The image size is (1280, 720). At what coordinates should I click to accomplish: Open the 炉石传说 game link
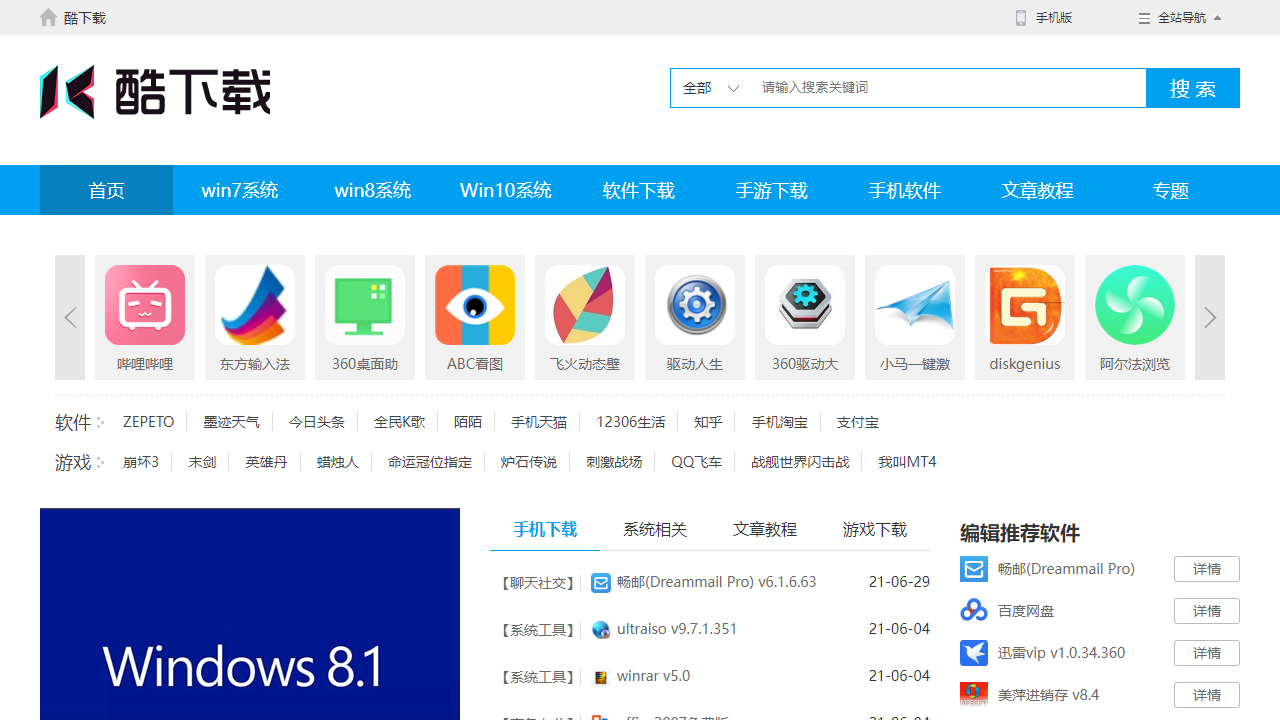pyautogui.click(x=528, y=462)
